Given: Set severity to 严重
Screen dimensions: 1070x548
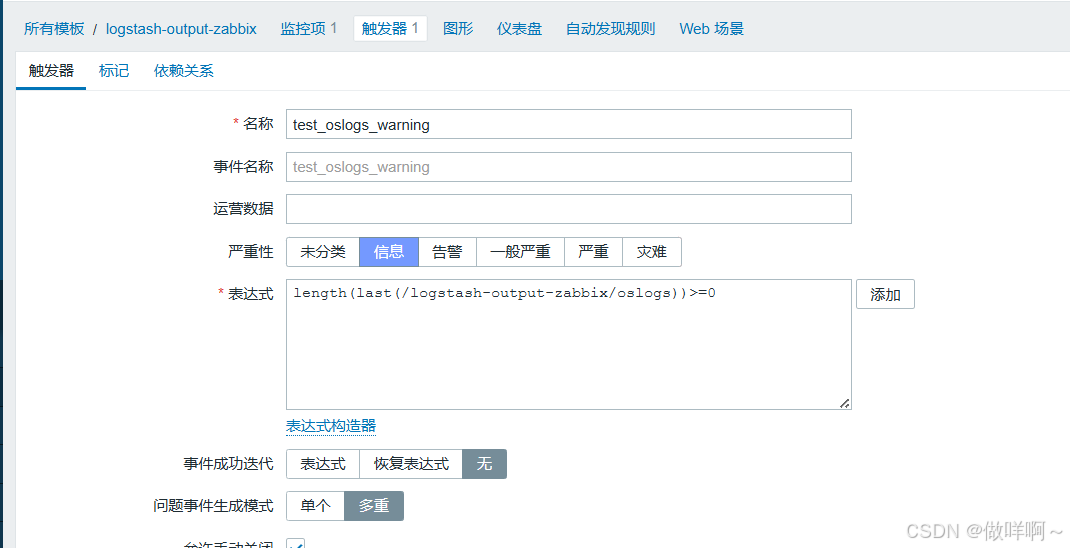Looking at the screenshot, I should 593,252.
